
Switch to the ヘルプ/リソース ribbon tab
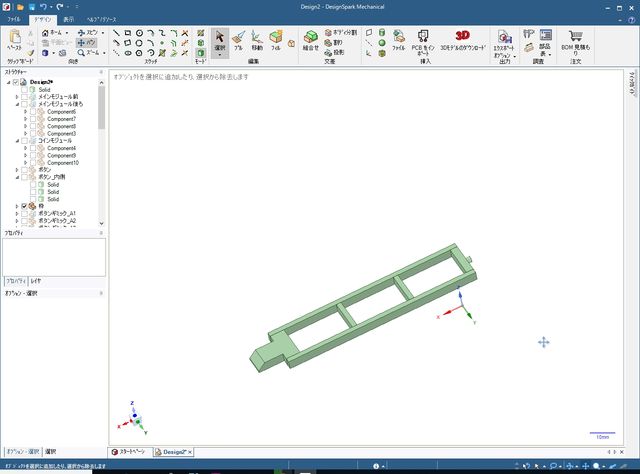tap(102, 19)
